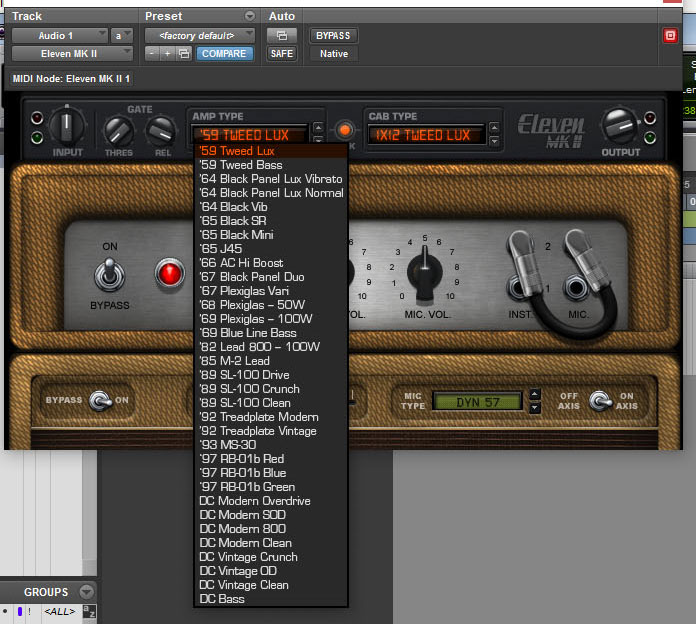This screenshot has width=696, height=624.
Task: Click the MIC. VOL. knob
Action: coord(425,275)
